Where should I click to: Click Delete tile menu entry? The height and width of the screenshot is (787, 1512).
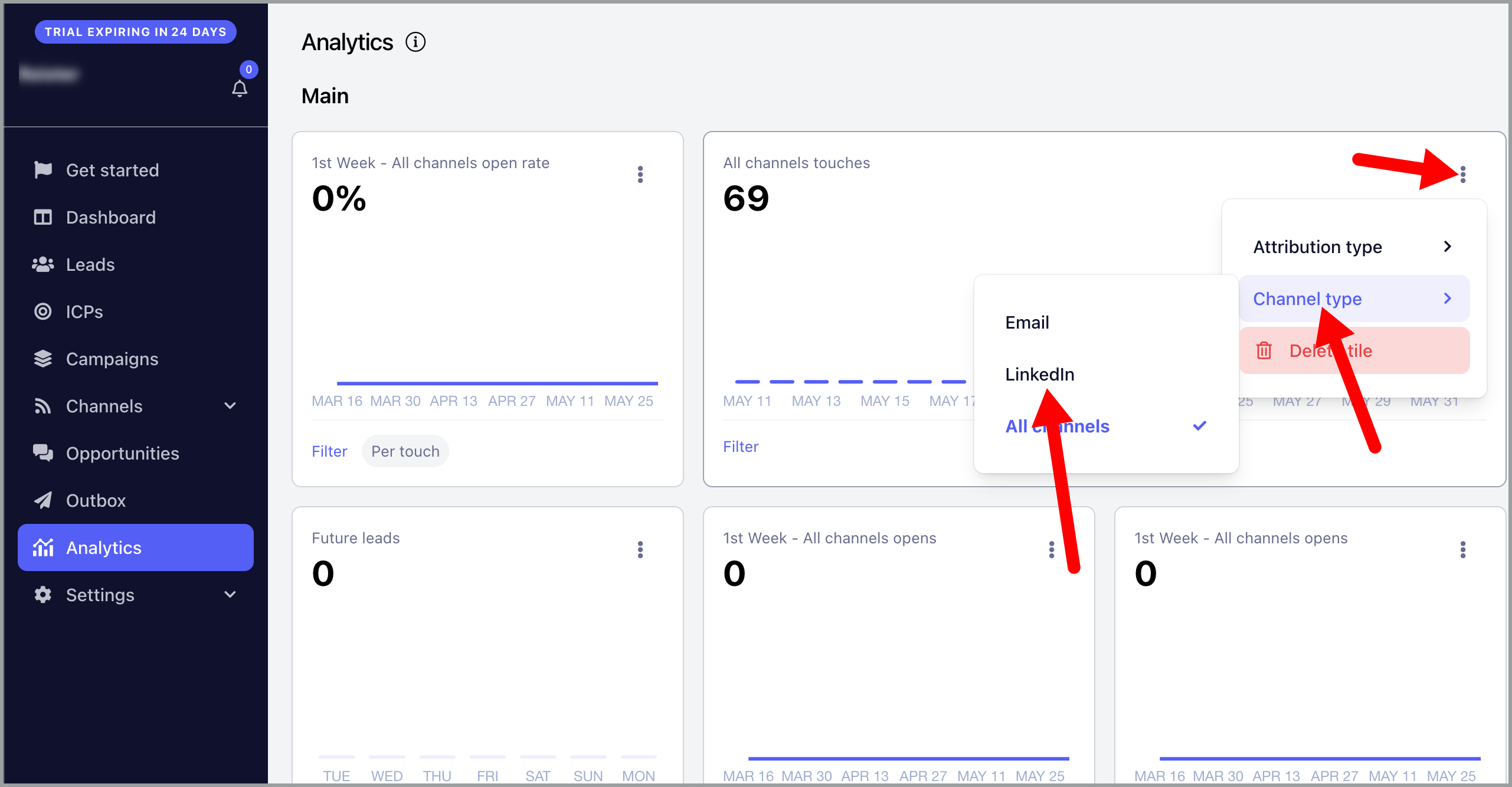click(1354, 350)
